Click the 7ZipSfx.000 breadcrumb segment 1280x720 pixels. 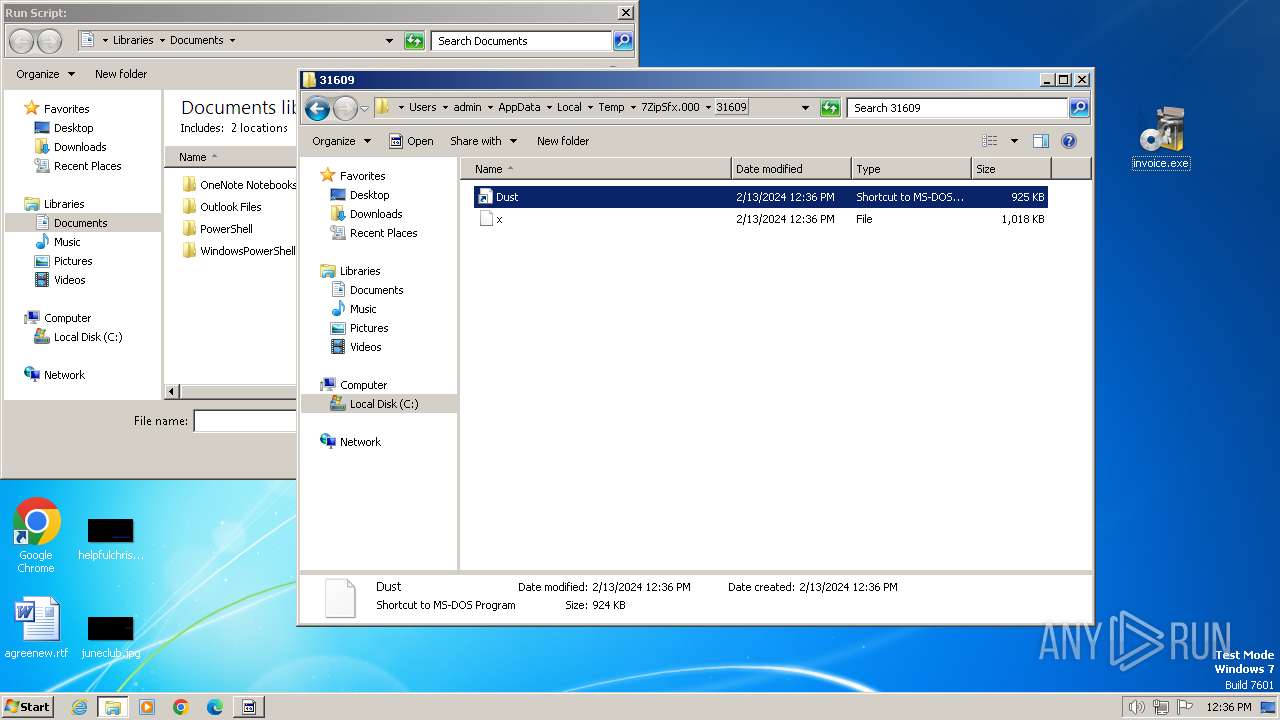coord(670,108)
